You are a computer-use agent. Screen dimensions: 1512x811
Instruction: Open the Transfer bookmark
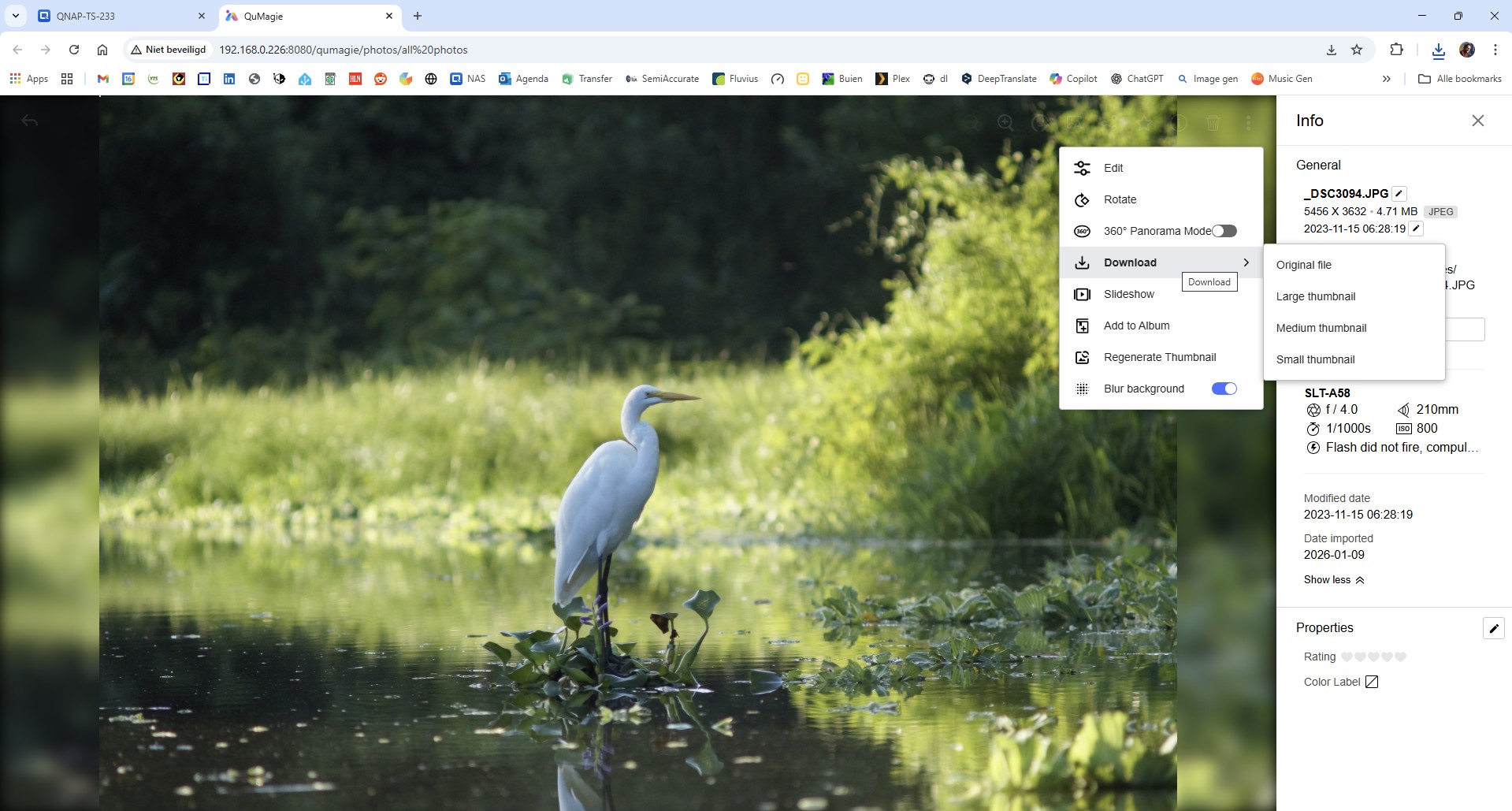pos(587,79)
